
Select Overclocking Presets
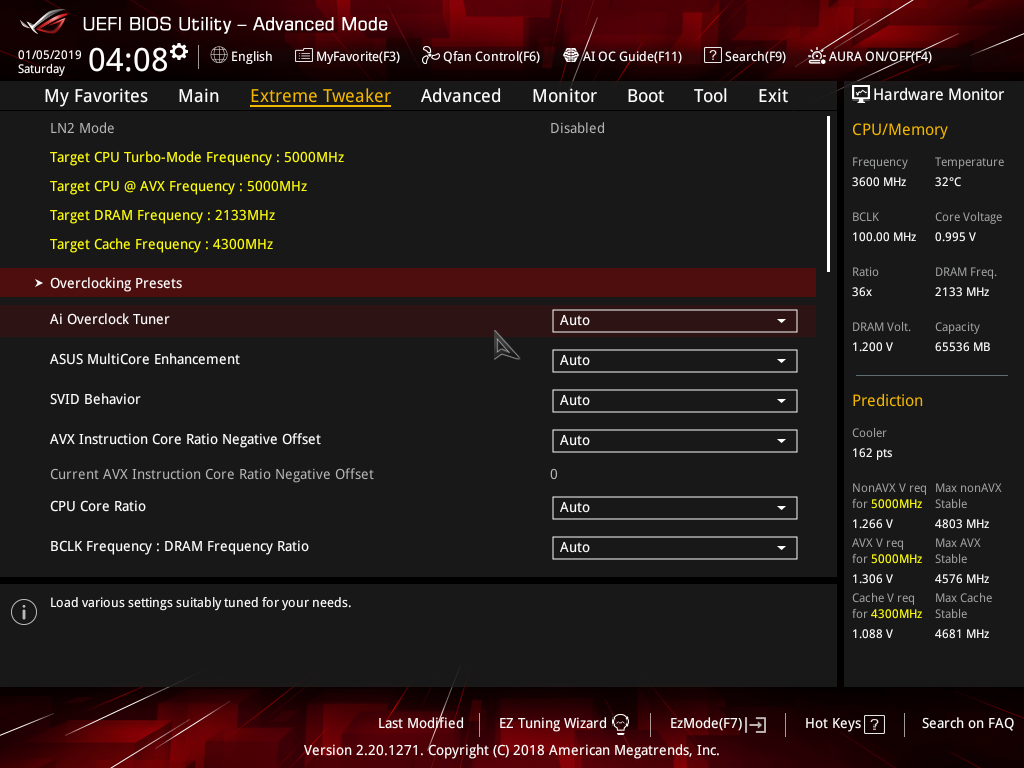115,283
